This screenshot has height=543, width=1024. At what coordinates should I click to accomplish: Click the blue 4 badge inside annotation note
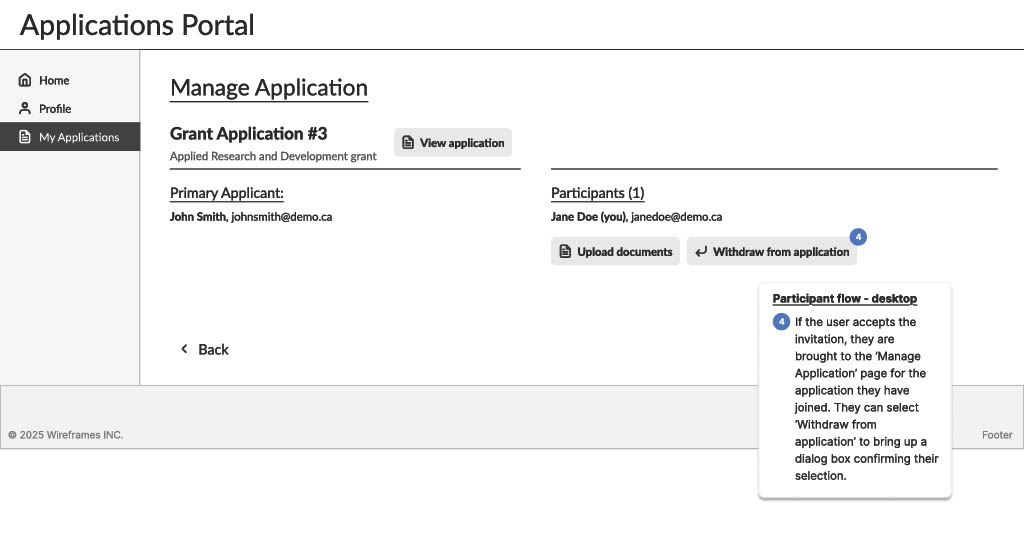pos(782,322)
